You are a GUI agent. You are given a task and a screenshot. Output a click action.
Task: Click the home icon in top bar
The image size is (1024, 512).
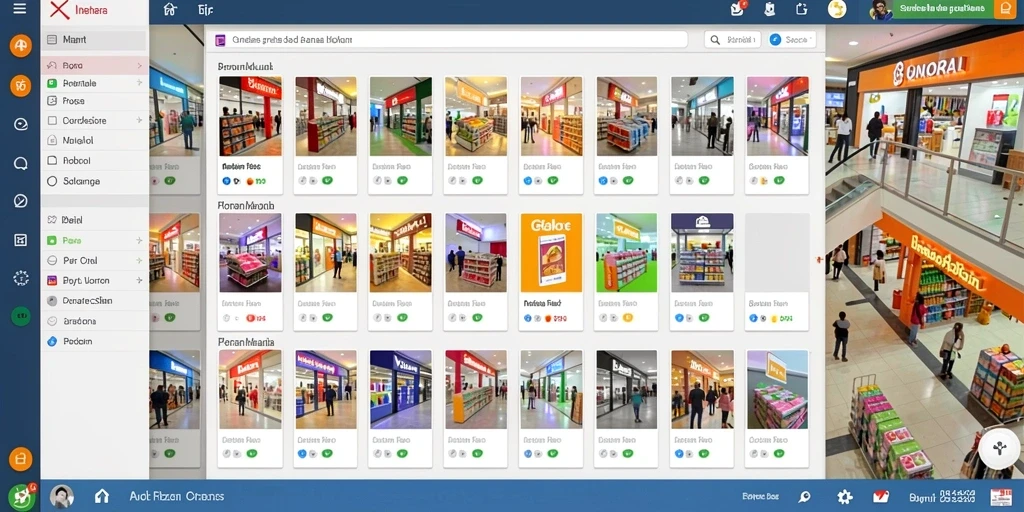[170, 9]
